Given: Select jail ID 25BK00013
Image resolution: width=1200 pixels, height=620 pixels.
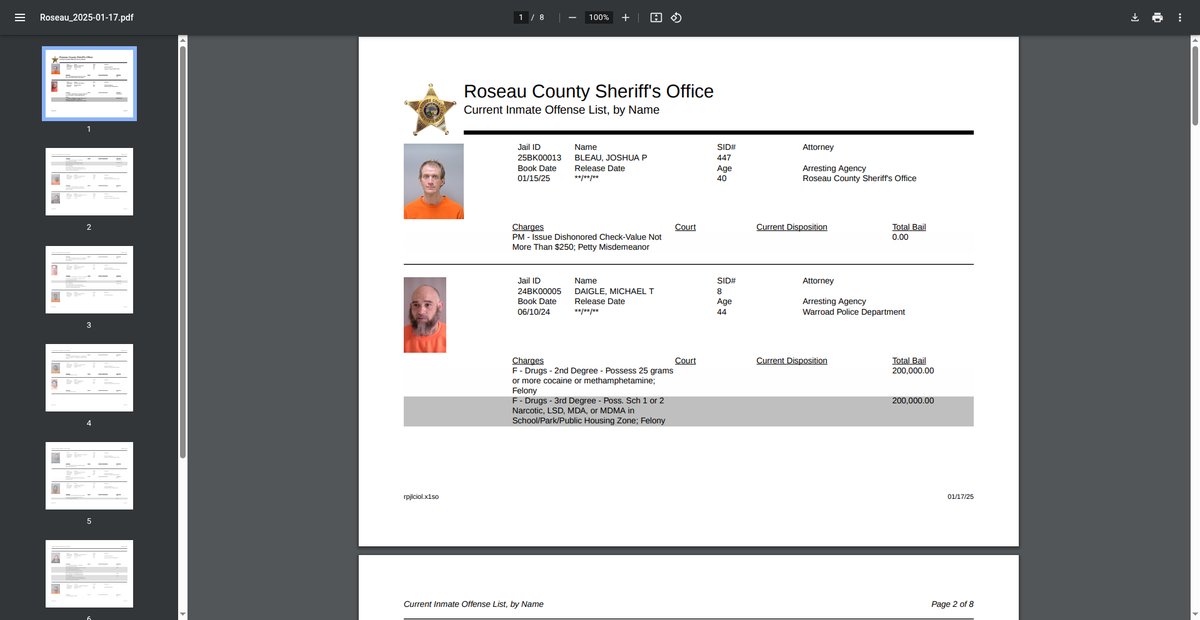Looking at the screenshot, I should (539, 158).
